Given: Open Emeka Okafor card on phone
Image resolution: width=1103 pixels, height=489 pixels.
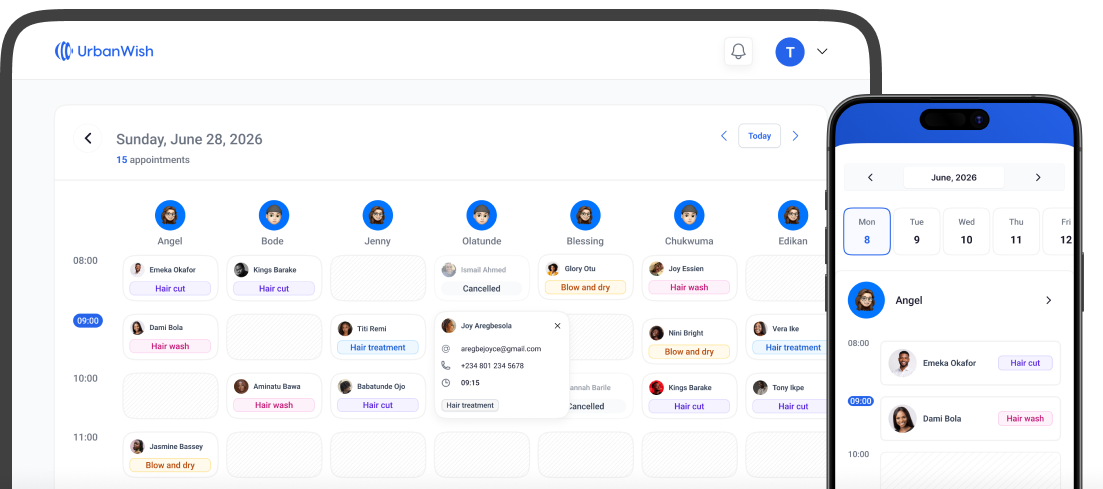Looking at the screenshot, I should 970,363.
